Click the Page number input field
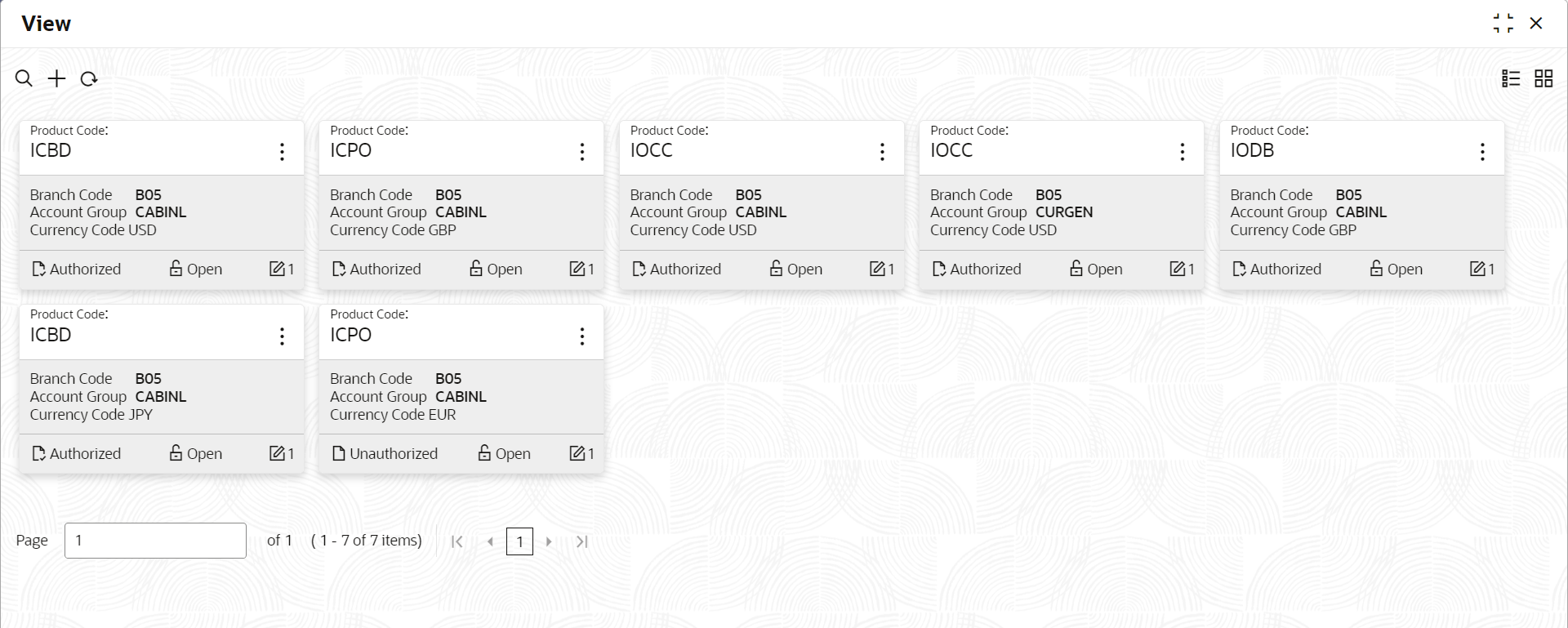 [155, 541]
